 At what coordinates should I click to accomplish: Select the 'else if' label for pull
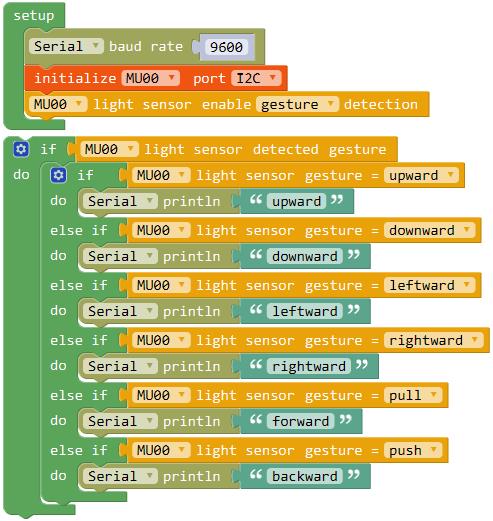tap(79, 395)
